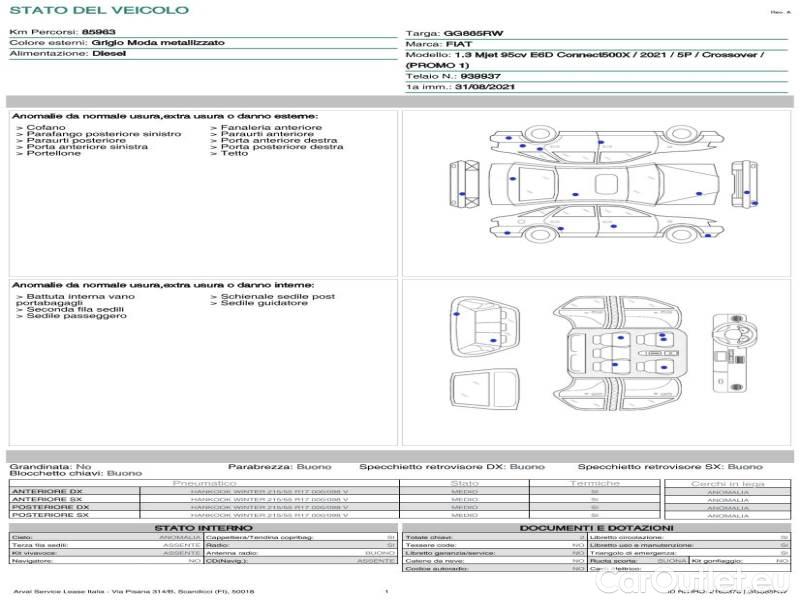The image size is (800, 600).
Task: Click the Cerchi in lega column header
Action: 727,482
